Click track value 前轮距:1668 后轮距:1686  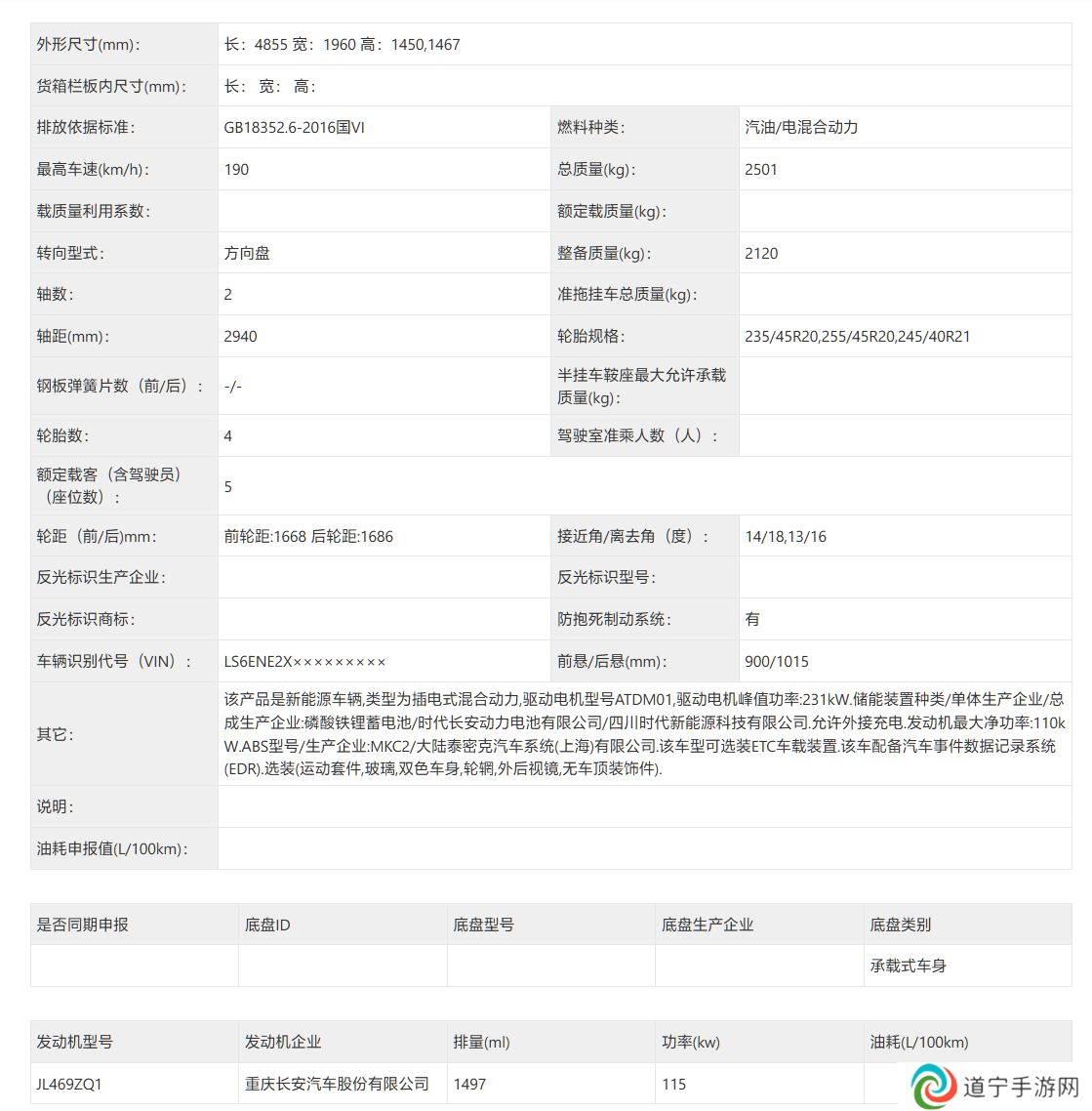click(x=308, y=536)
